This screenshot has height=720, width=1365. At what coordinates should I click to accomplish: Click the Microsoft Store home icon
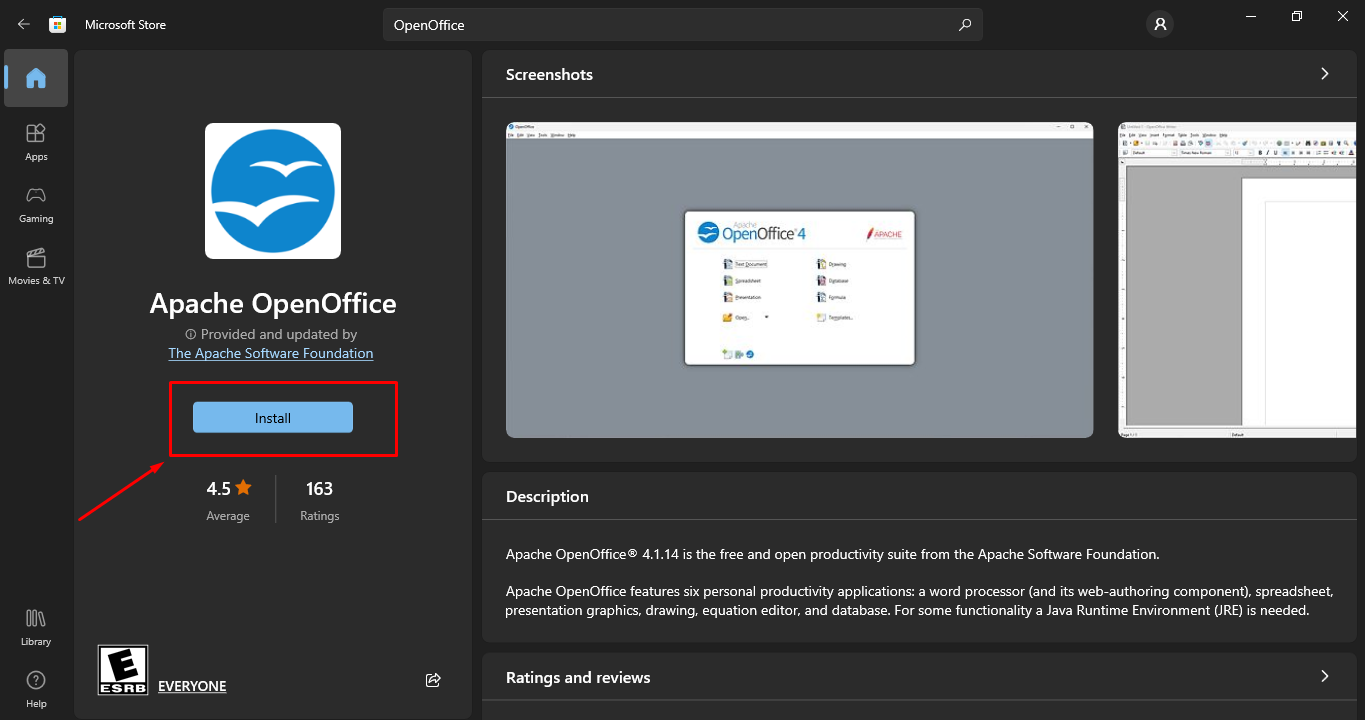click(x=57, y=23)
